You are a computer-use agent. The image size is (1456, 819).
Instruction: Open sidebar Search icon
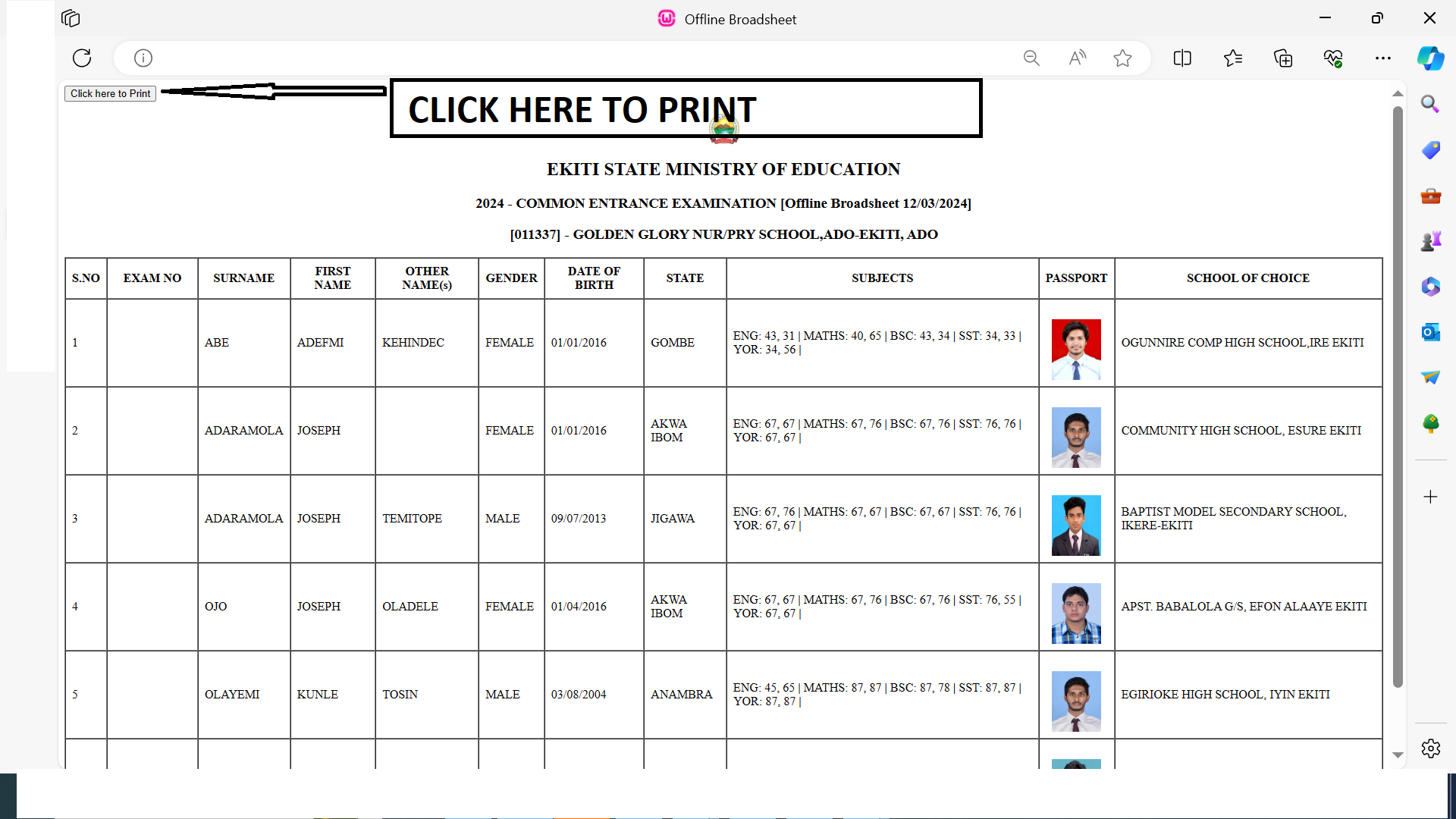1430,104
